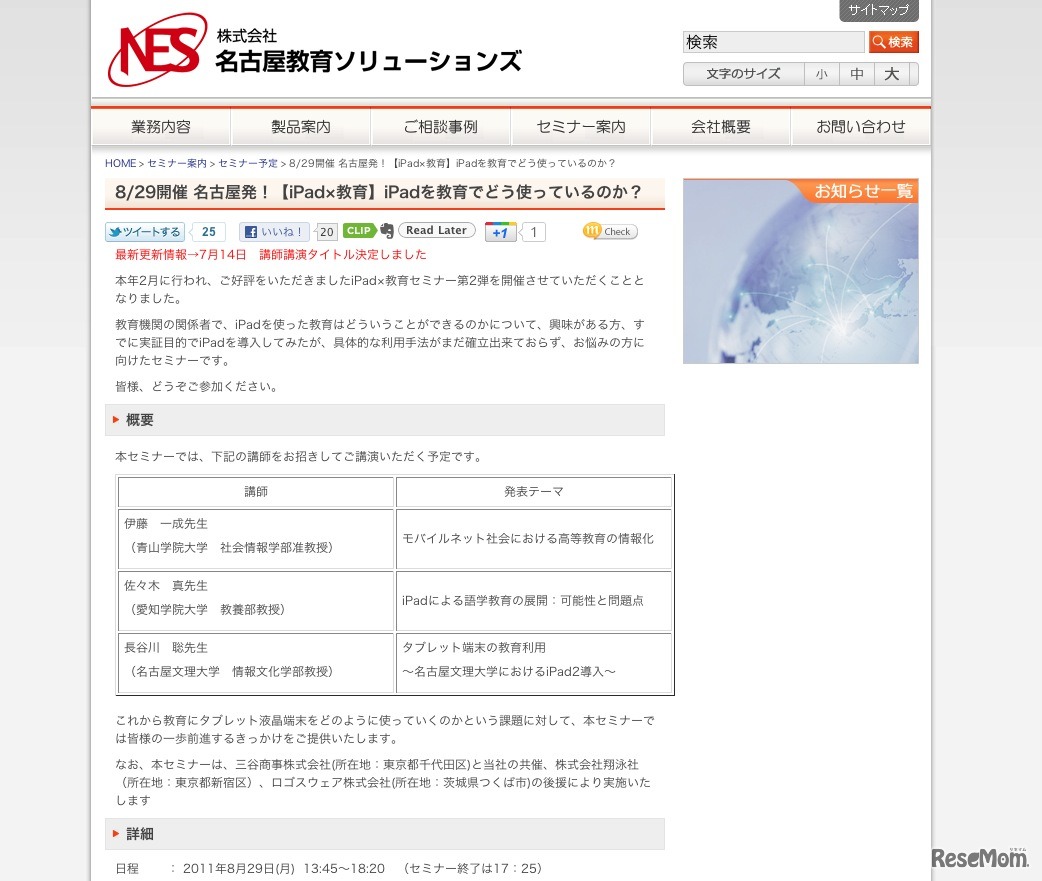This screenshot has height=881, width=1042.
Task: View the +1 count box
Action: (533, 232)
